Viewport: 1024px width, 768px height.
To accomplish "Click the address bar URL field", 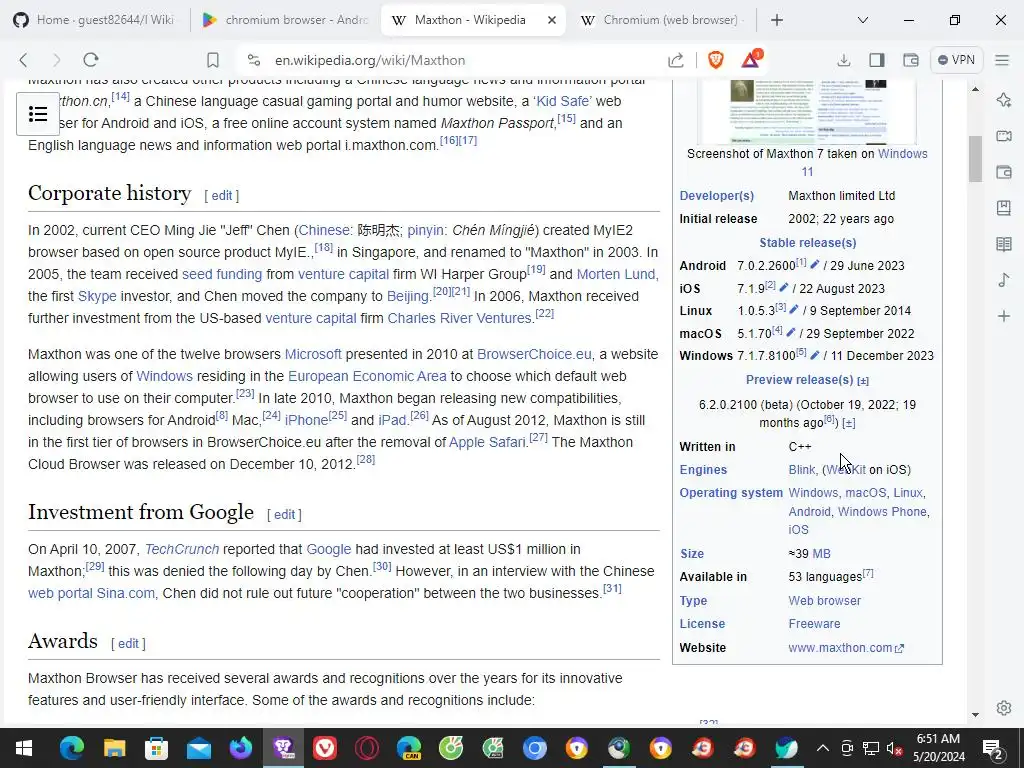I will pyautogui.click(x=370, y=60).
